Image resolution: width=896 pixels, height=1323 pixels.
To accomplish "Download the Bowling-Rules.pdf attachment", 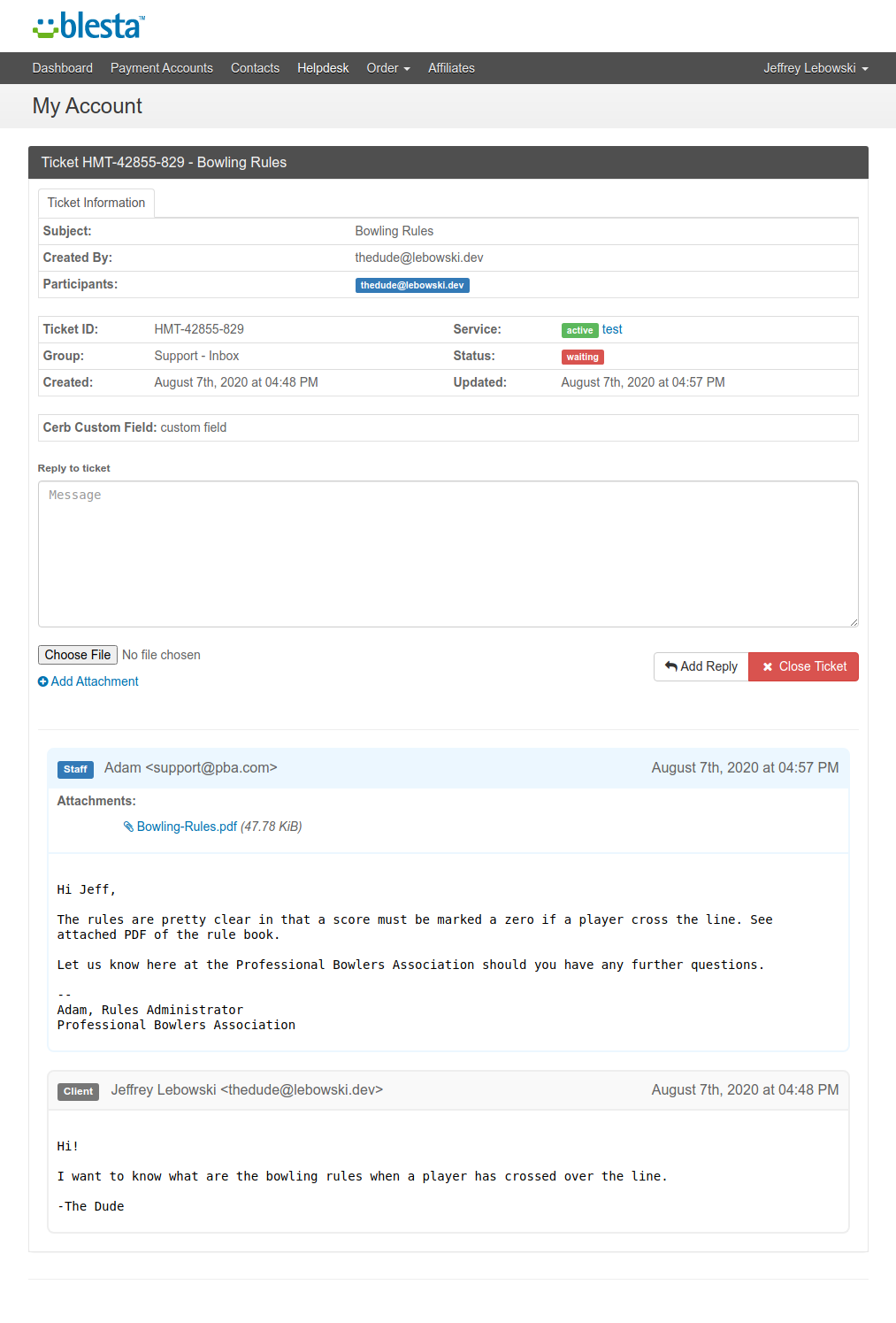I will 187,827.
